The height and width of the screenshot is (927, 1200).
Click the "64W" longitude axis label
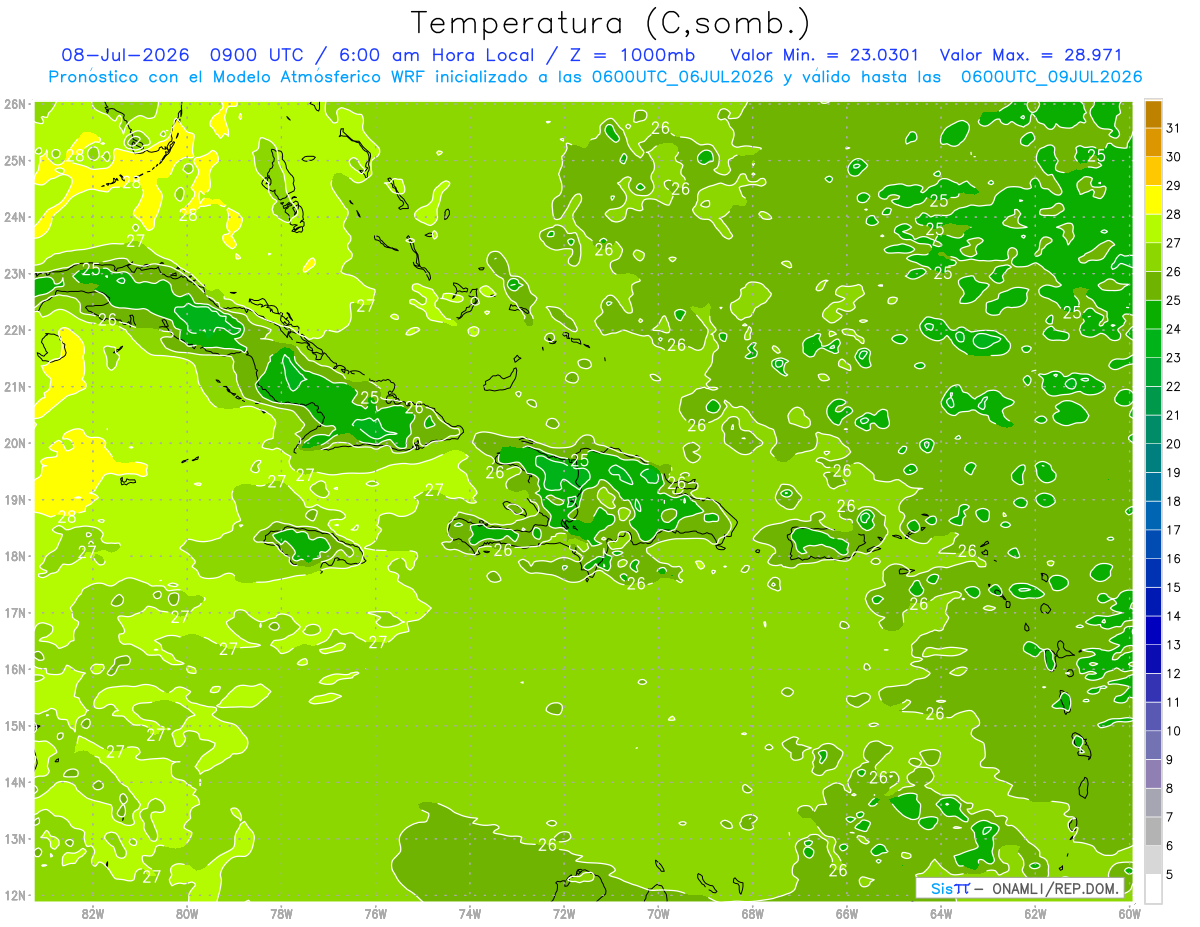click(x=940, y=913)
